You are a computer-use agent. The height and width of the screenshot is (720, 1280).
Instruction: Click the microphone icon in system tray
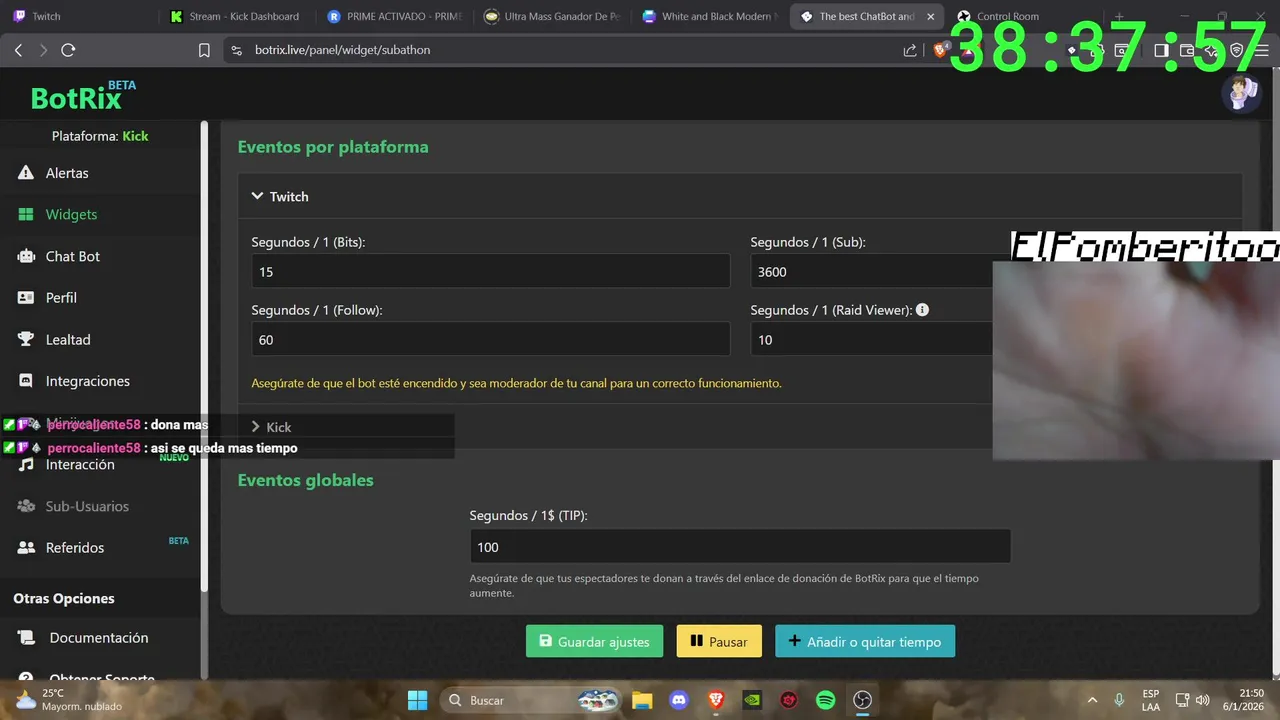coord(1120,700)
